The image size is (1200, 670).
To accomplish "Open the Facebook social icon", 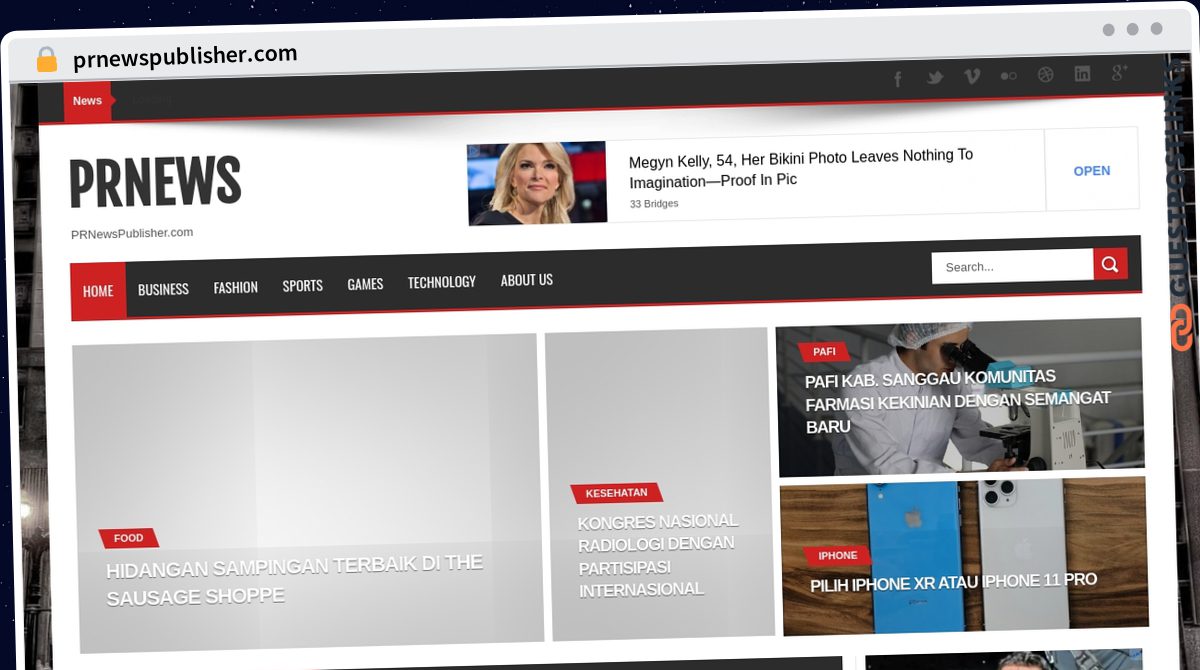I will pyautogui.click(x=897, y=79).
